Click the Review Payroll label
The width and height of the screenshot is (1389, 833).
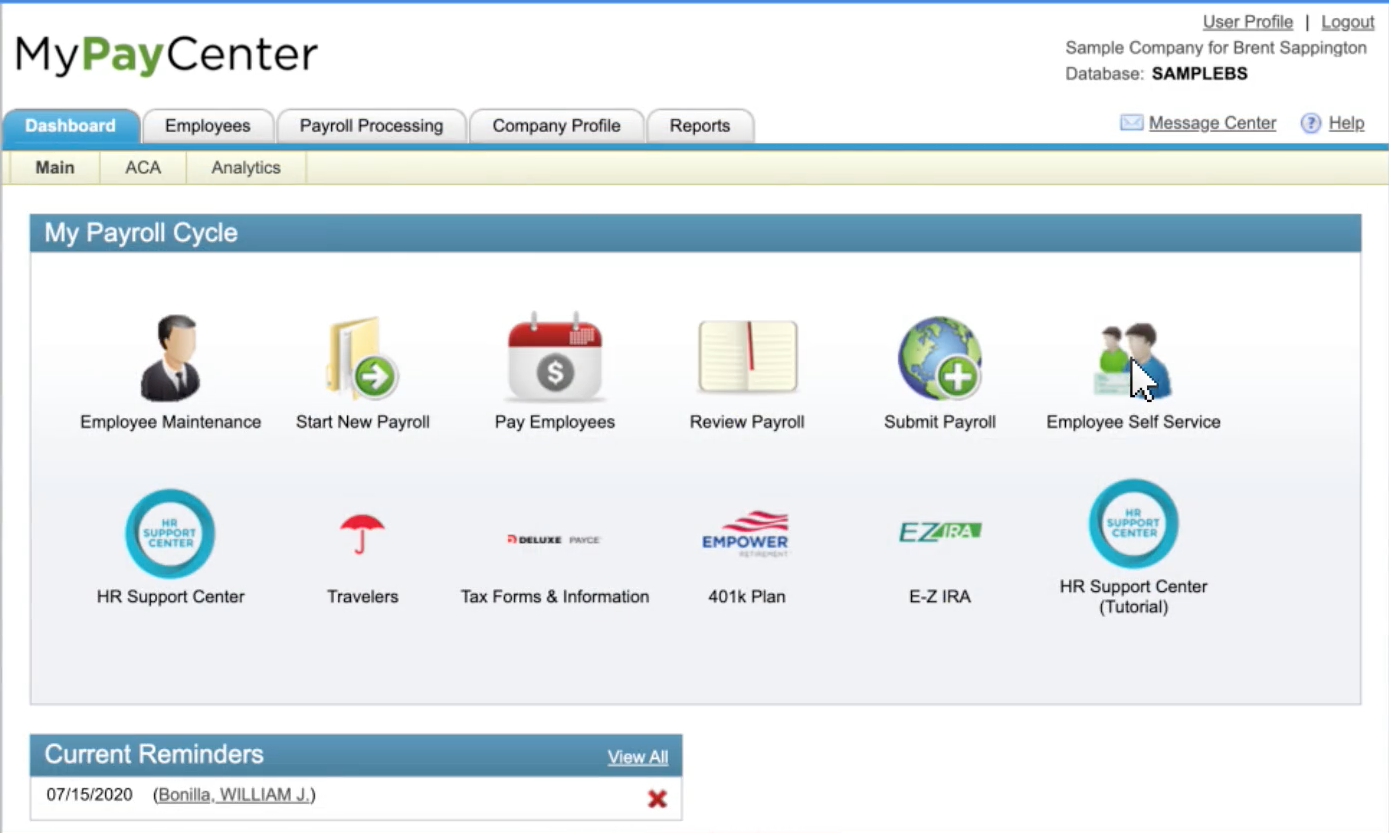point(747,422)
